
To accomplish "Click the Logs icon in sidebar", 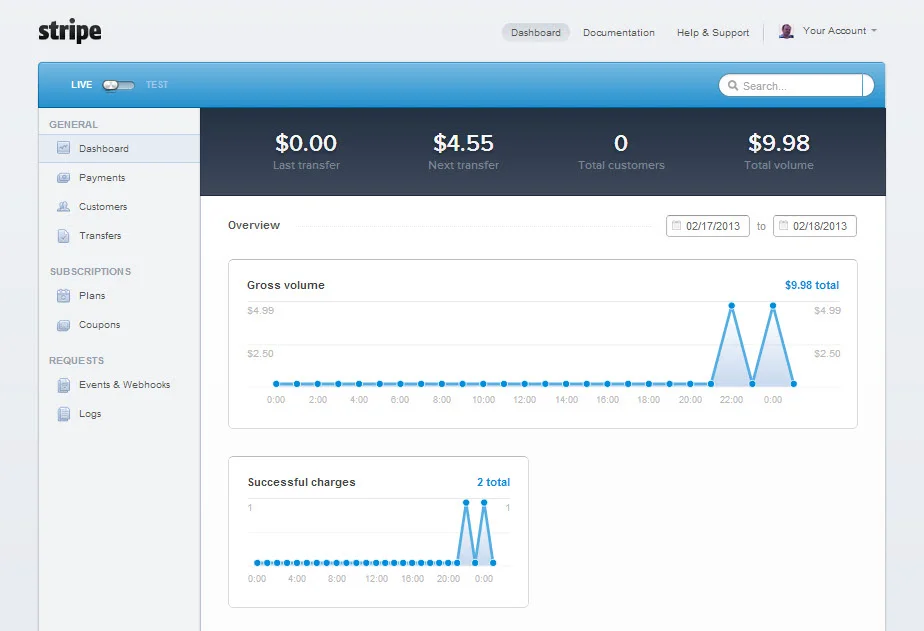I will tap(63, 414).
